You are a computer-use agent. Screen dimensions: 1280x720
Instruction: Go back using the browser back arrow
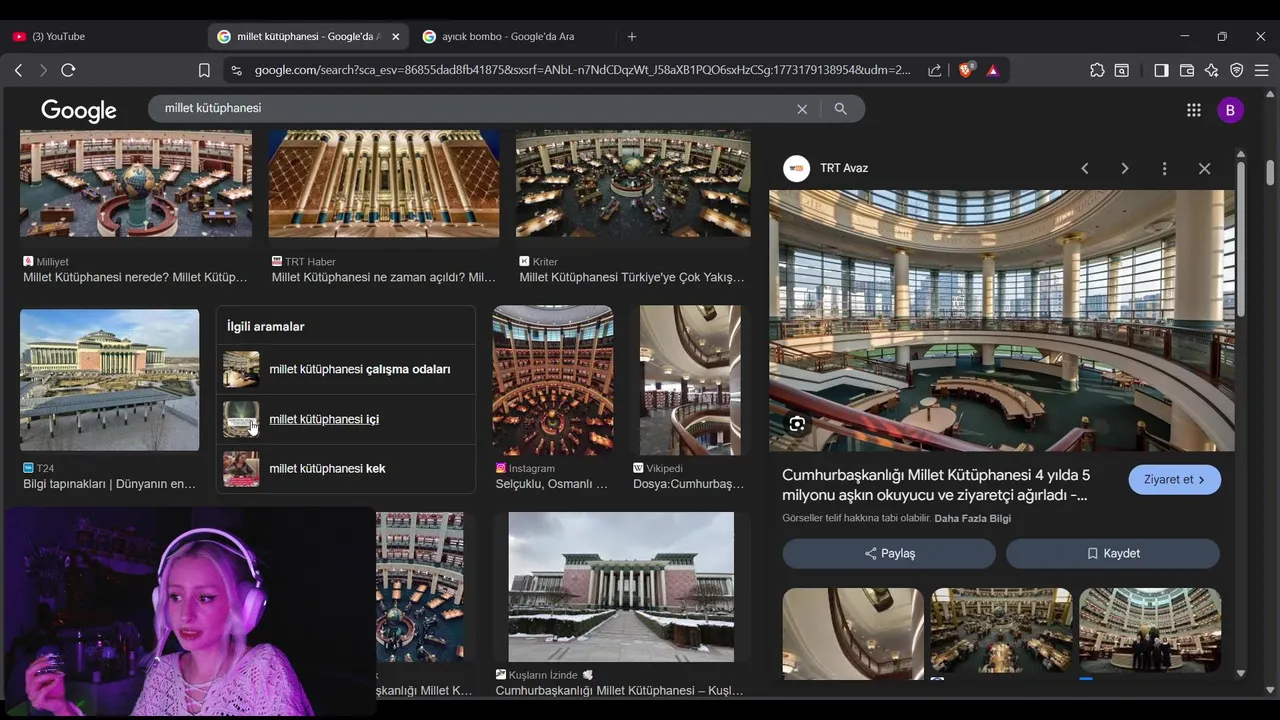click(18, 70)
